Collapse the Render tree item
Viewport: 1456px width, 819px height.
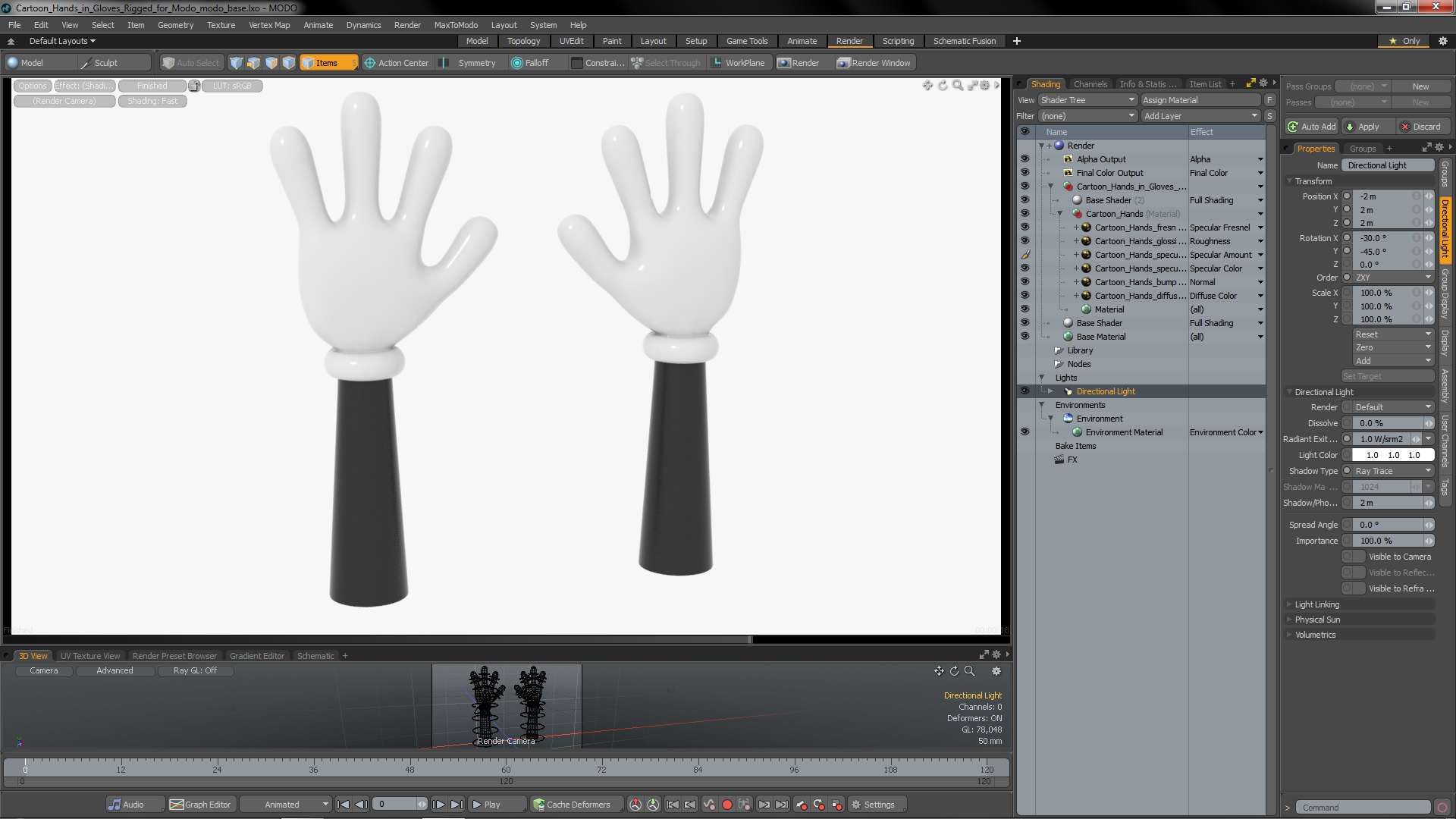point(1041,146)
